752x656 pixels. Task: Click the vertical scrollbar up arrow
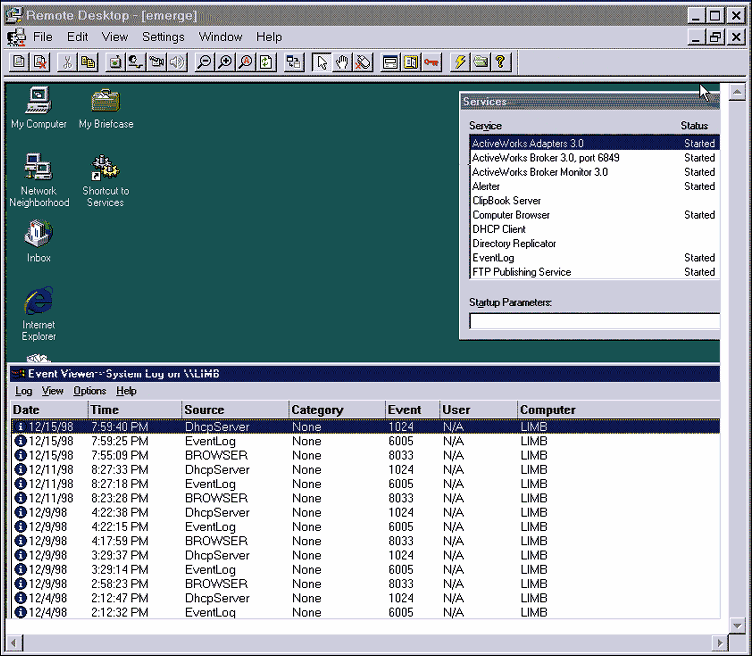click(737, 92)
